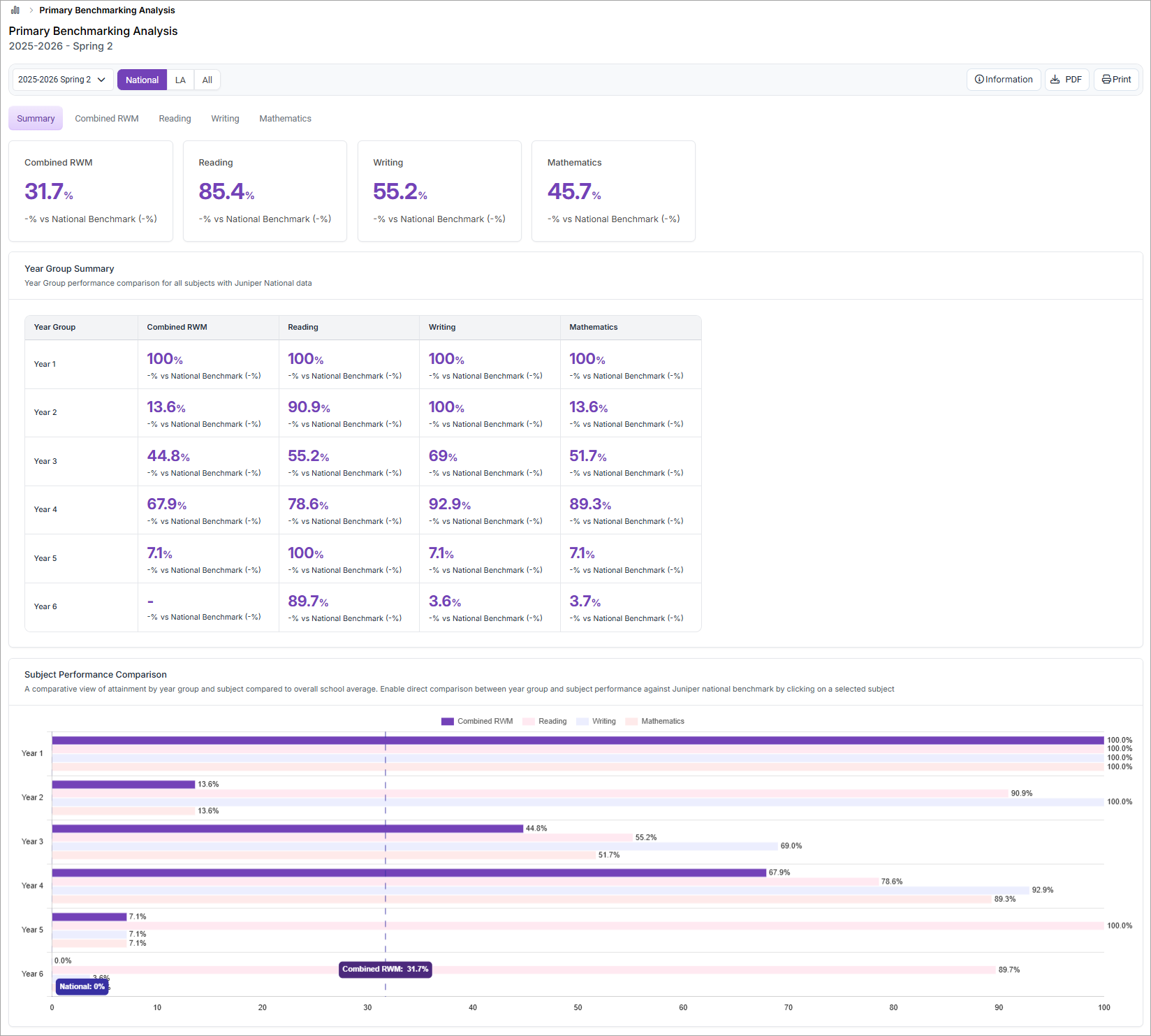Switch the benchmark comparison to LA
This screenshot has width=1151, height=1036.
point(180,80)
